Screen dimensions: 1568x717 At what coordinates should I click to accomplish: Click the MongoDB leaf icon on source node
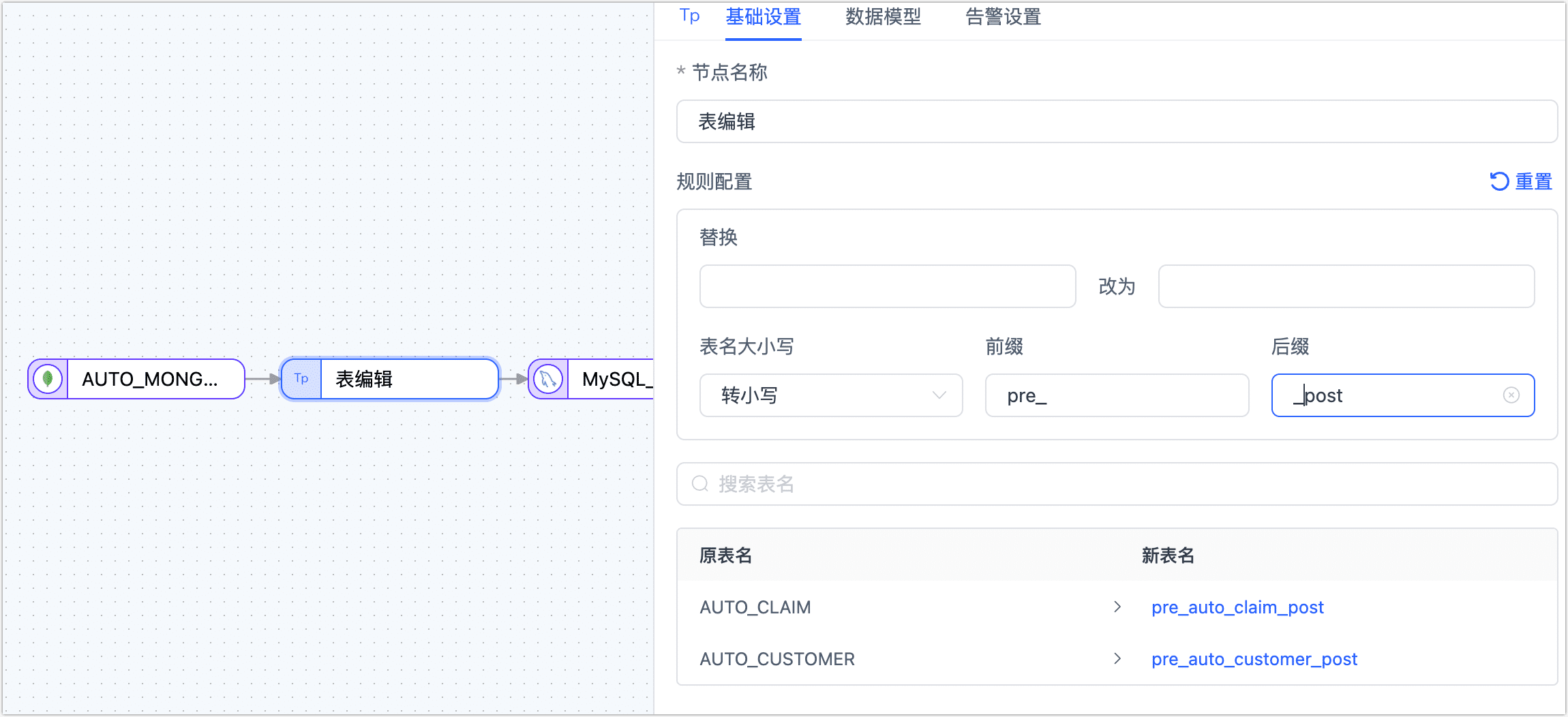tap(48, 379)
